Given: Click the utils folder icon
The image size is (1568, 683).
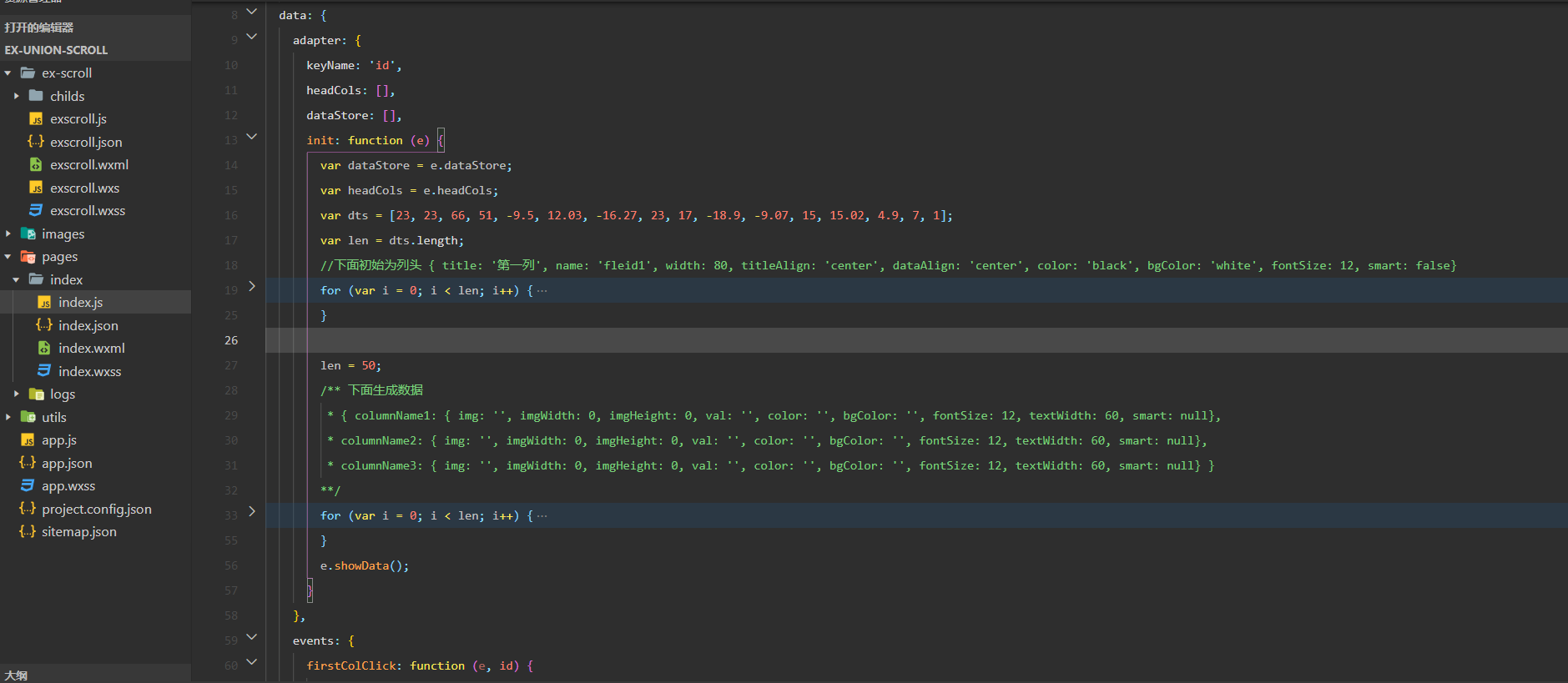Looking at the screenshot, I should click(x=28, y=417).
